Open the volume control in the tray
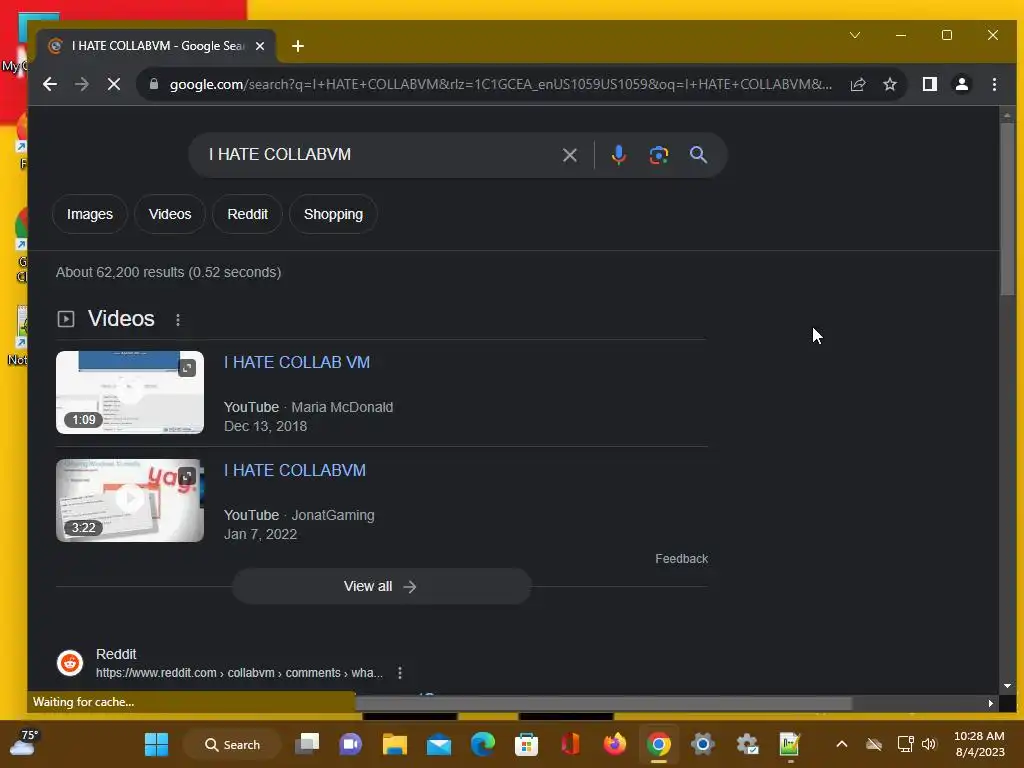This screenshot has height=768, width=1024. [x=929, y=744]
